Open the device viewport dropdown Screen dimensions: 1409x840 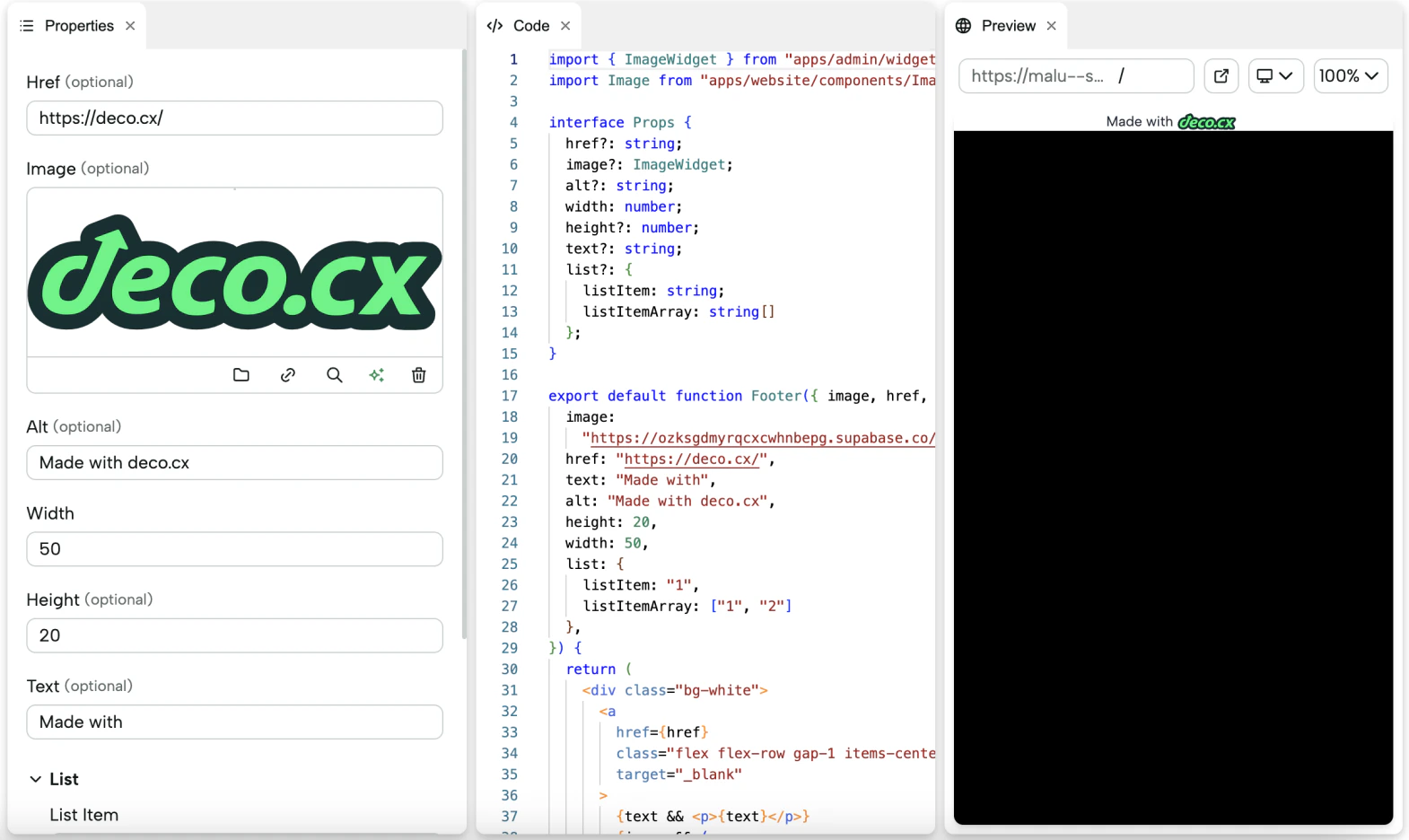point(1275,76)
